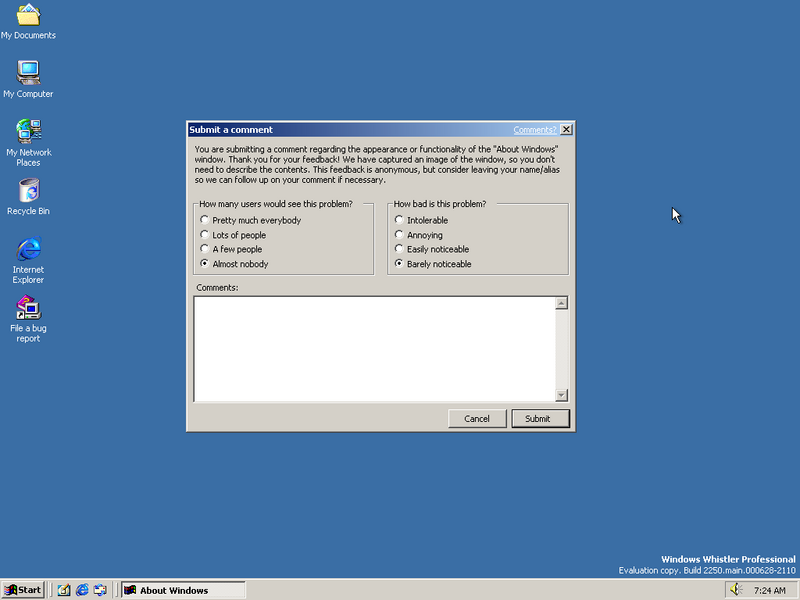Click the Comments? link in title bar
Image resolution: width=800 pixels, height=600 pixels.
(535, 130)
